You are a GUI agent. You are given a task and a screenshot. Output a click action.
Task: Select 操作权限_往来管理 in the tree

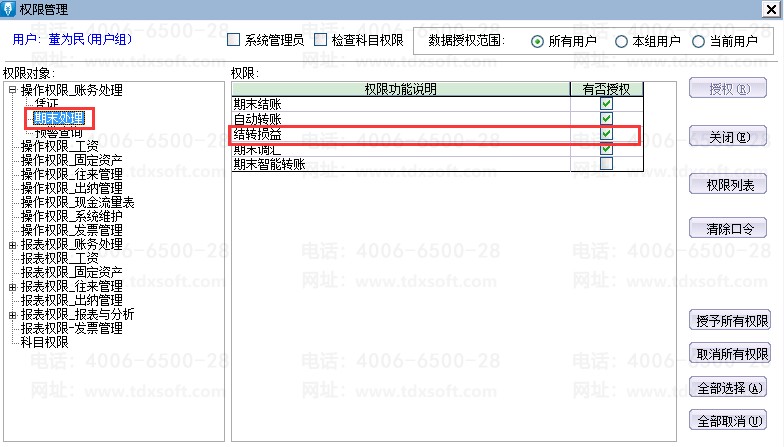(x=72, y=174)
